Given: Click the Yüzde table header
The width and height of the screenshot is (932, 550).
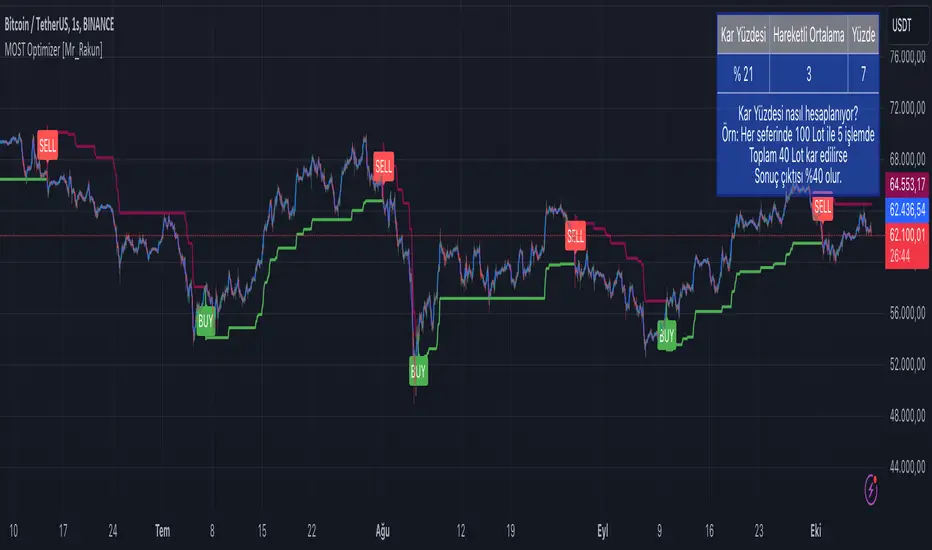Looking at the screenshot, I should tap(863, 35).
